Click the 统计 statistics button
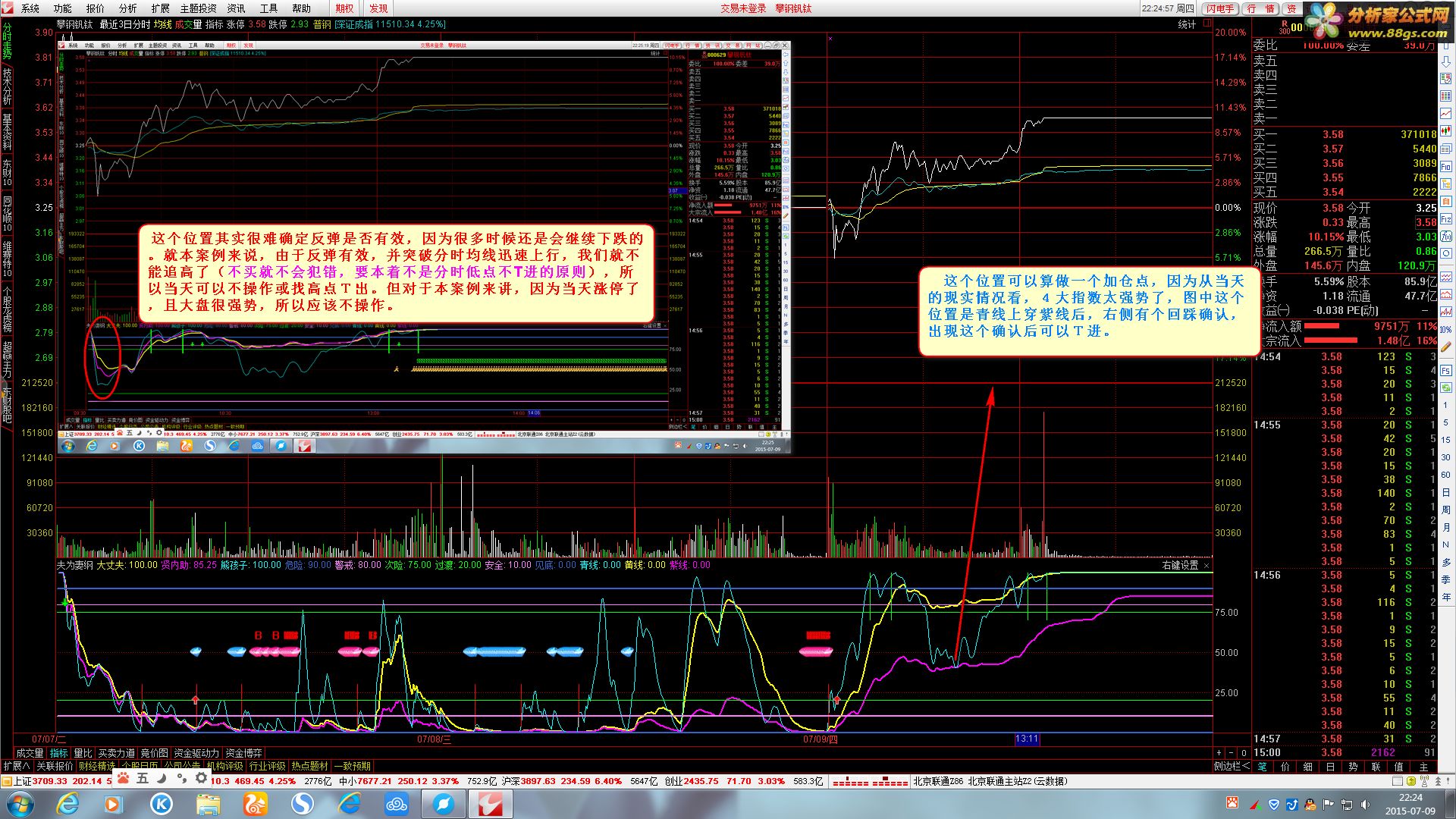 point(1187,24)
